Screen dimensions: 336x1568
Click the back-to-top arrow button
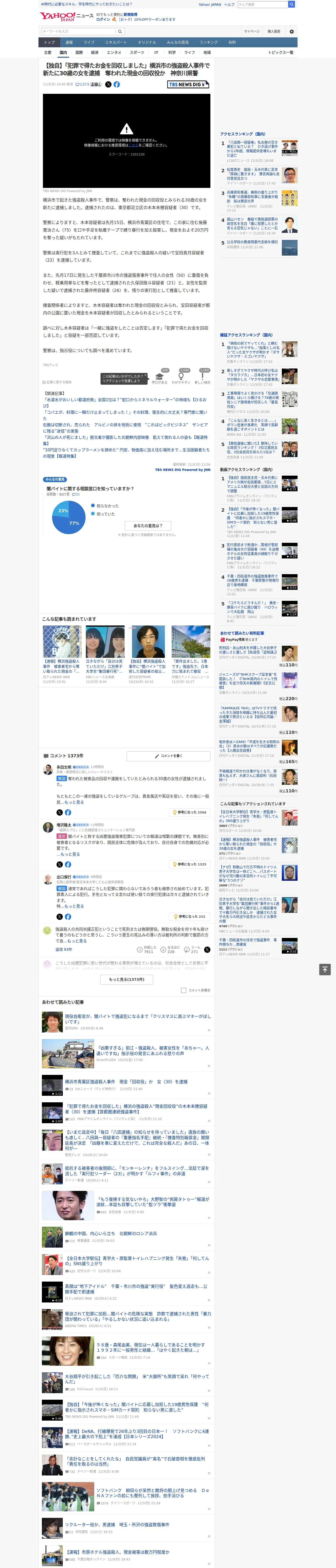(x=325, y=970)
